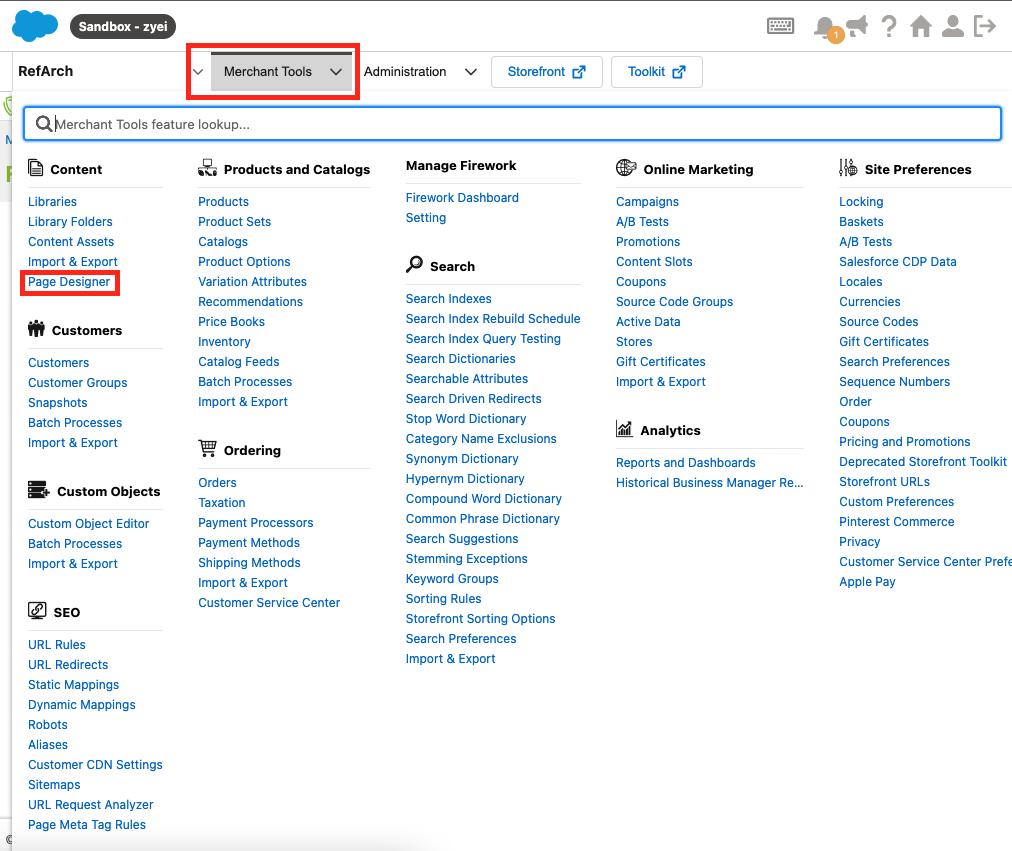This screenshot has width=1012, height=851.
Task: Open help question mark icon
Action: (889, 26)
